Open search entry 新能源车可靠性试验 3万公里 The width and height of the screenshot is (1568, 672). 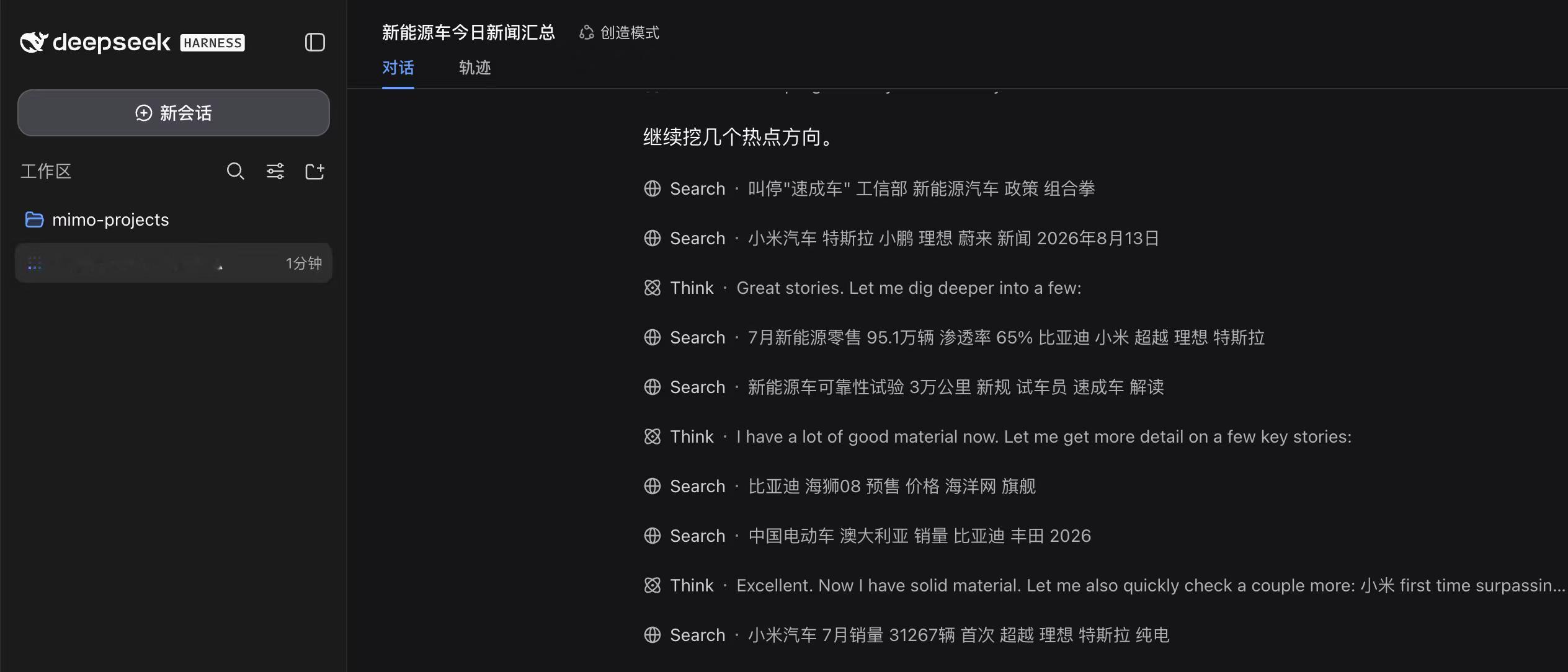click(904, 387)
